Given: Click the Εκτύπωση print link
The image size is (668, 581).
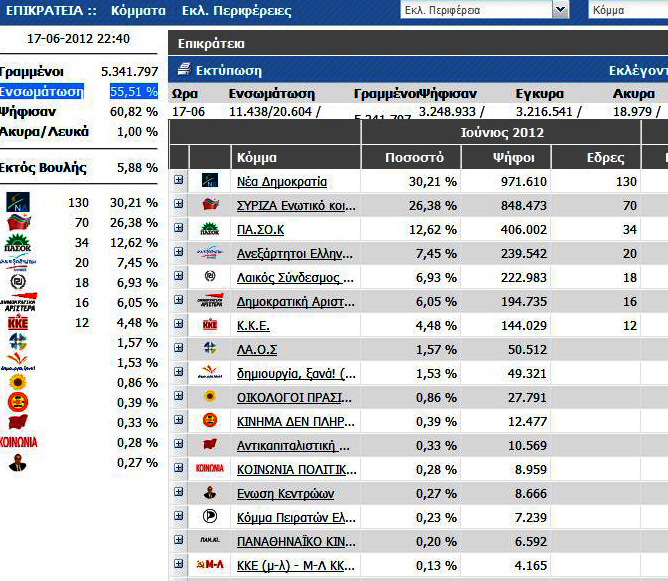Looking at the screenshot, I should (228, 71).
